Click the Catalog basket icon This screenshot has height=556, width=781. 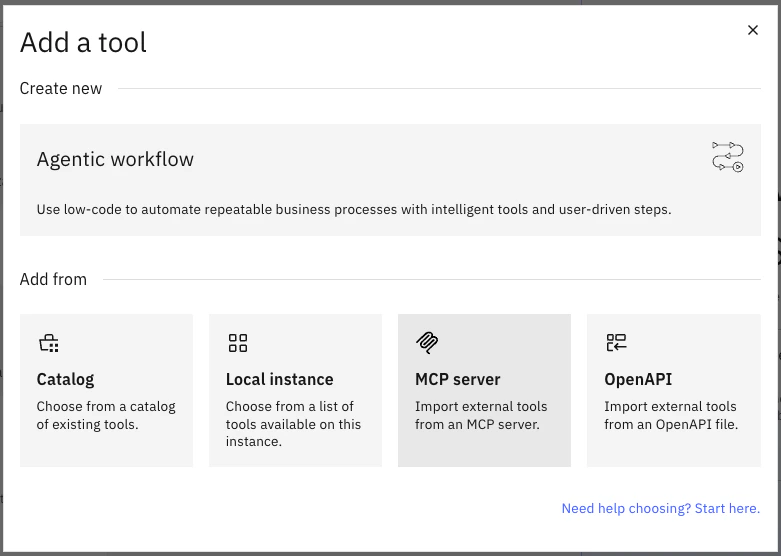tap(48, 344)
